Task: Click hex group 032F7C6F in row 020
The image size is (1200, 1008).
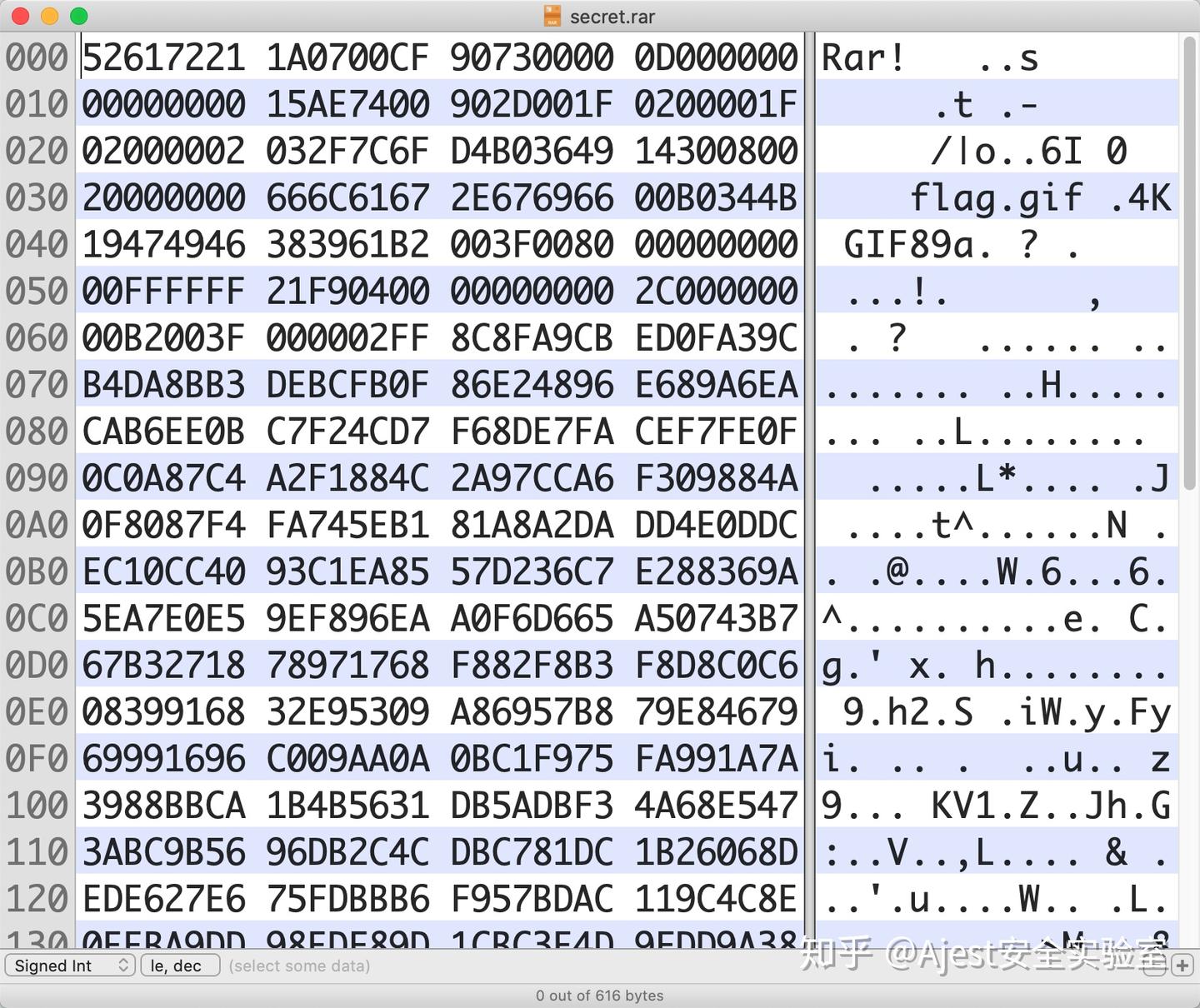Action: pyautogui.click(x=347, y=151)
